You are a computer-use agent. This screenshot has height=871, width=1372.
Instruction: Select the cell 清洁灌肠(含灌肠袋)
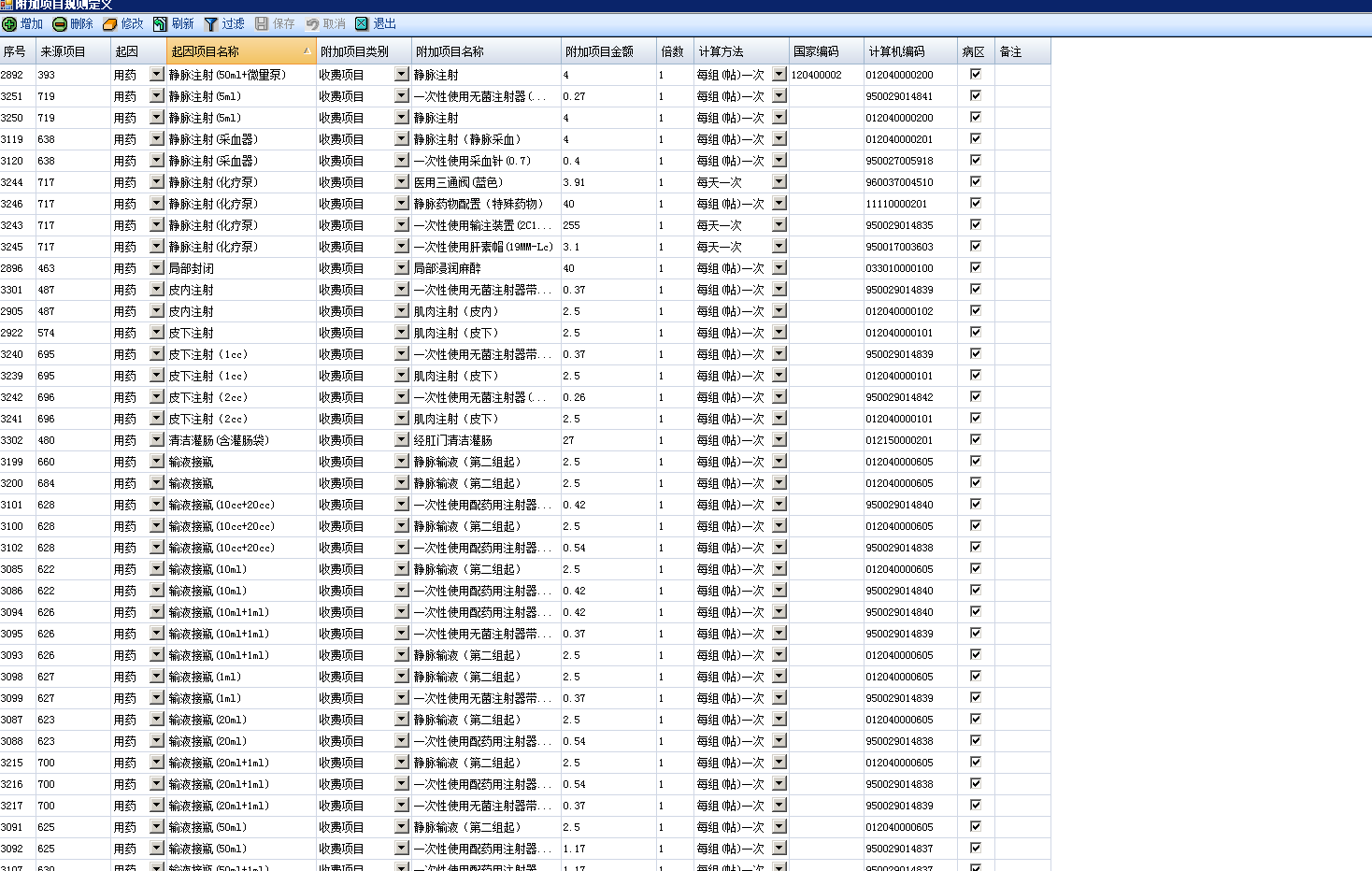242,440
